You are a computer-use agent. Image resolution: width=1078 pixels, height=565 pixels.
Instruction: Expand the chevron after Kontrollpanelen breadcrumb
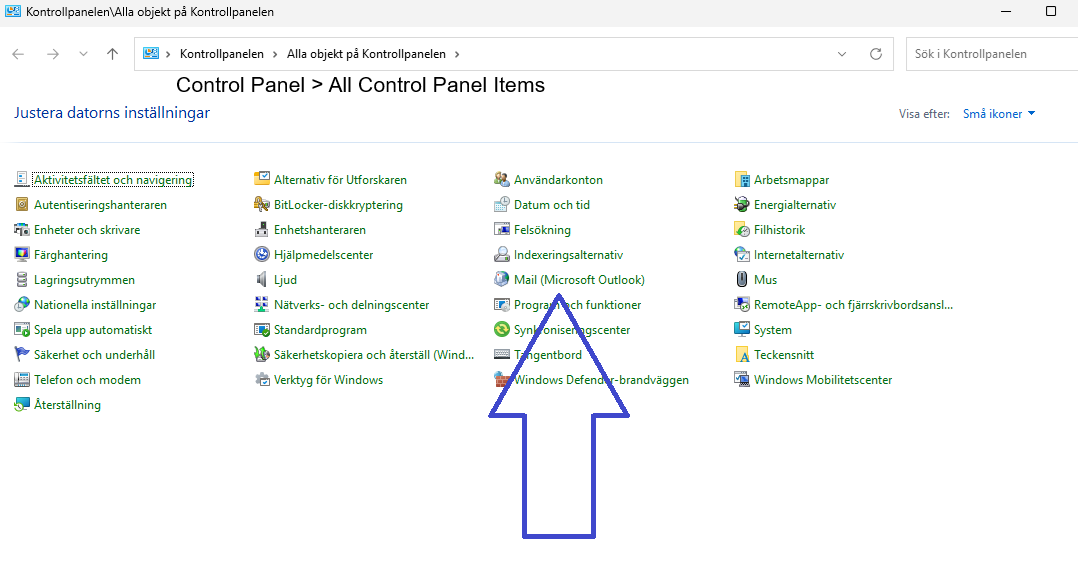point(275,54)
